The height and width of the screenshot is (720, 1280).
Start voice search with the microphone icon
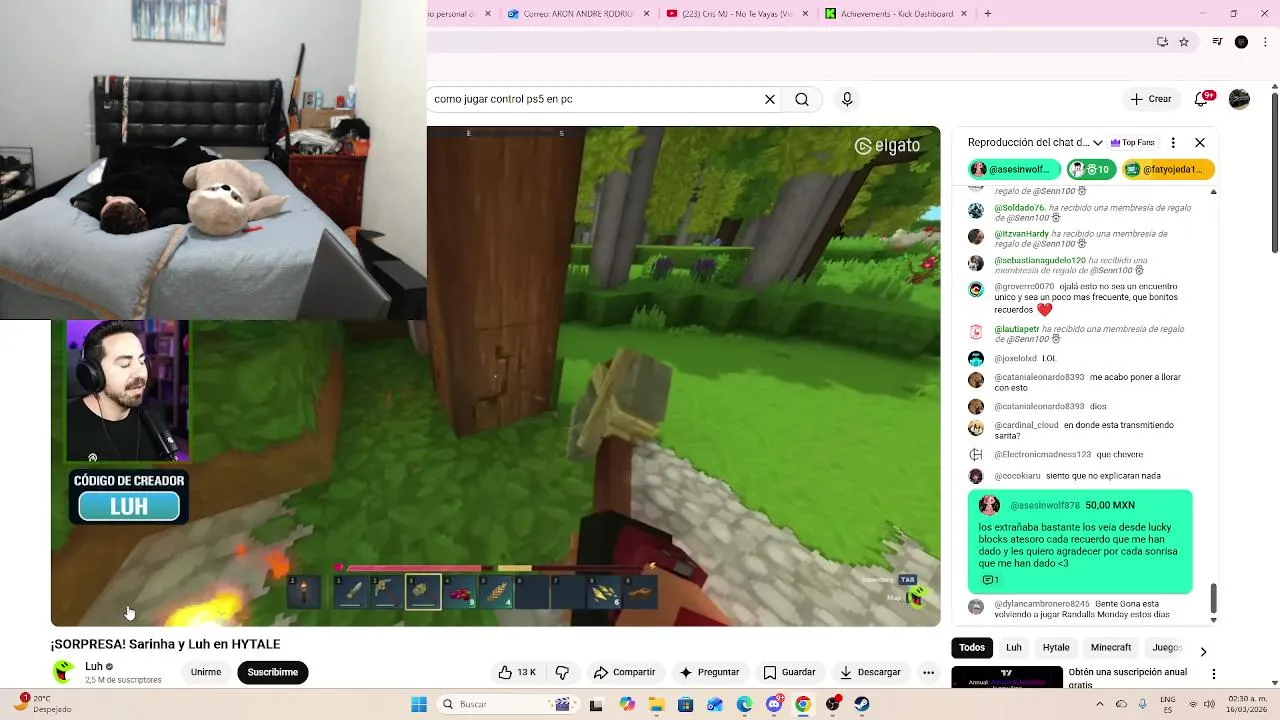click(847, 99)
